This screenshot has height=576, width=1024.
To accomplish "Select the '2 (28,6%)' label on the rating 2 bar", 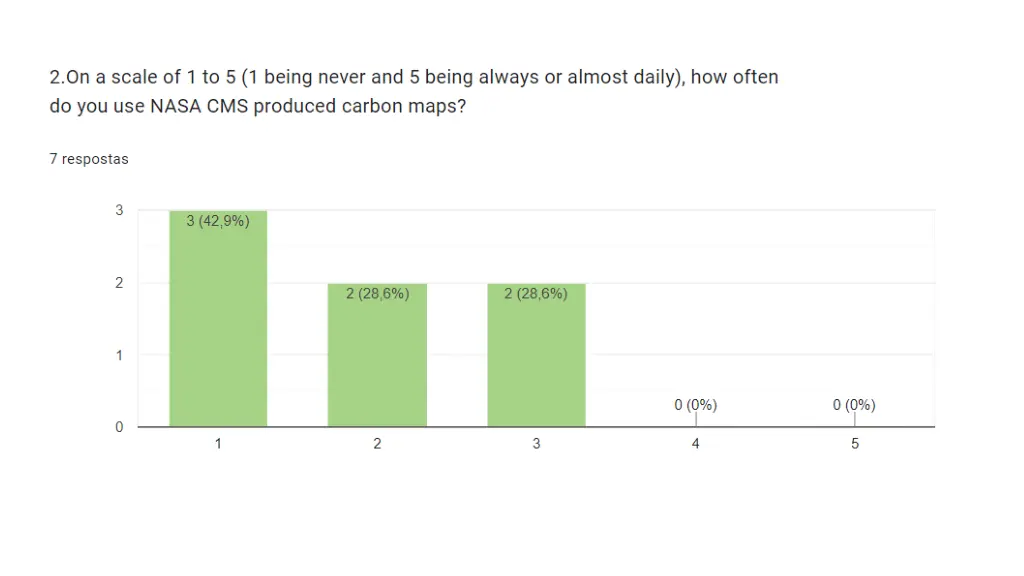I will pyautogui.click(x=377, y=294).
